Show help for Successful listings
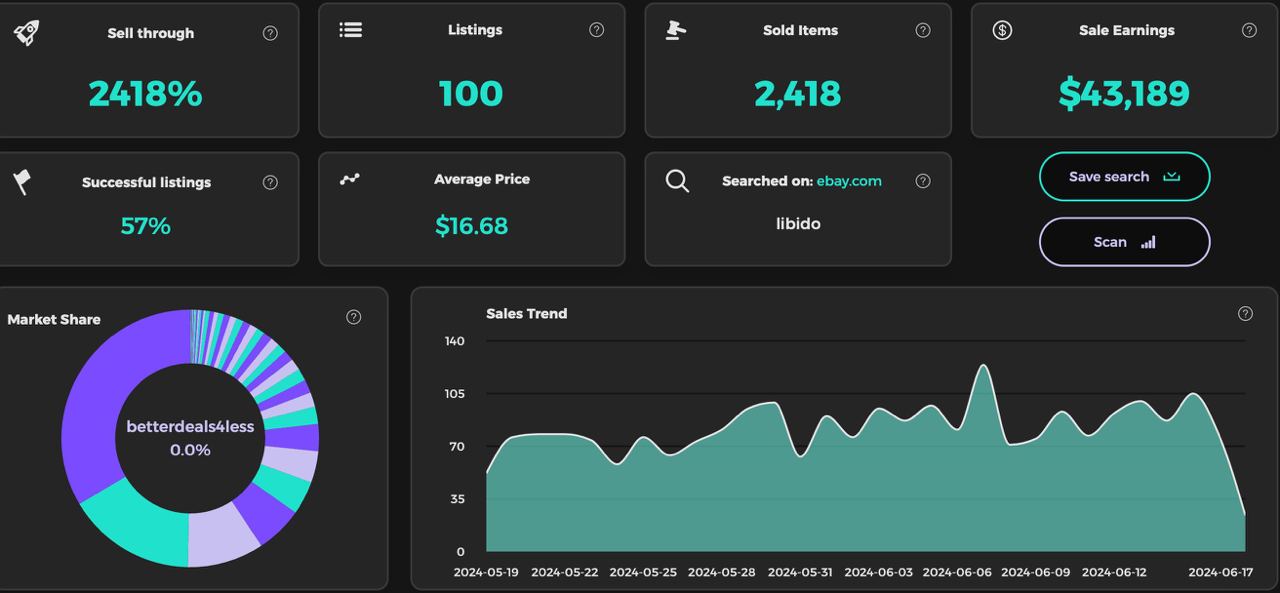Screen dimensions: 1280x593 270,182
